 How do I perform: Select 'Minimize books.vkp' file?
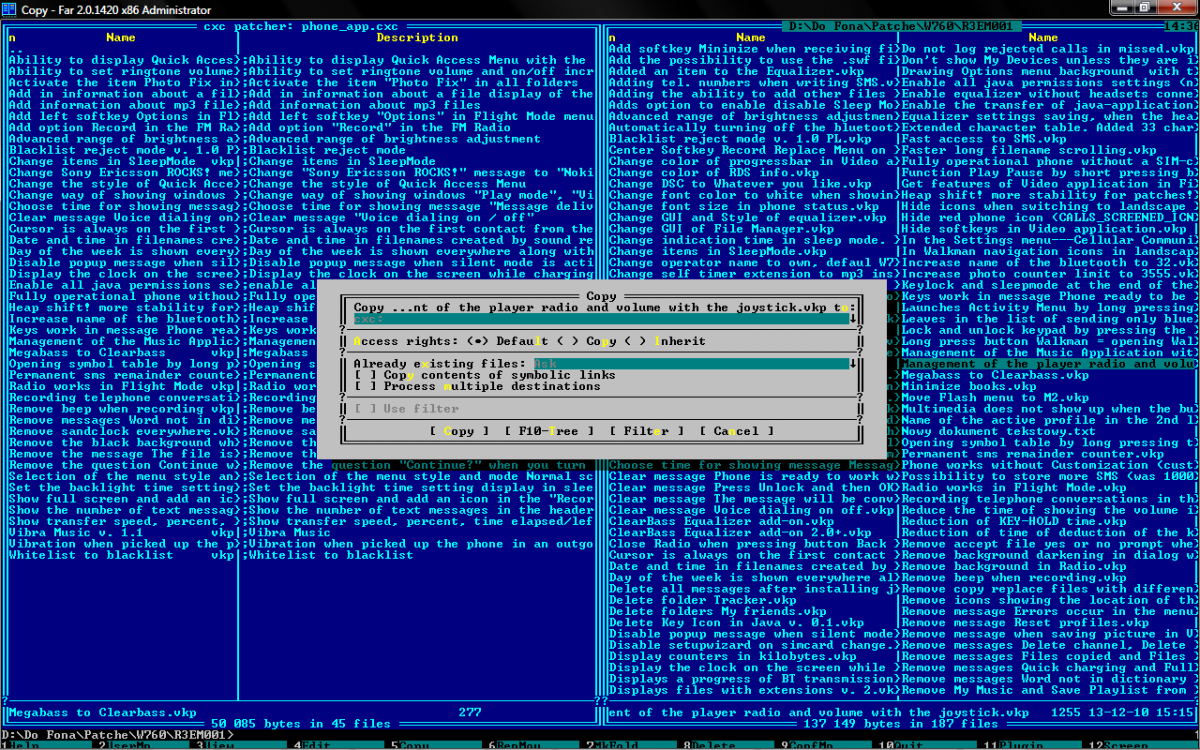(1047, 386)
